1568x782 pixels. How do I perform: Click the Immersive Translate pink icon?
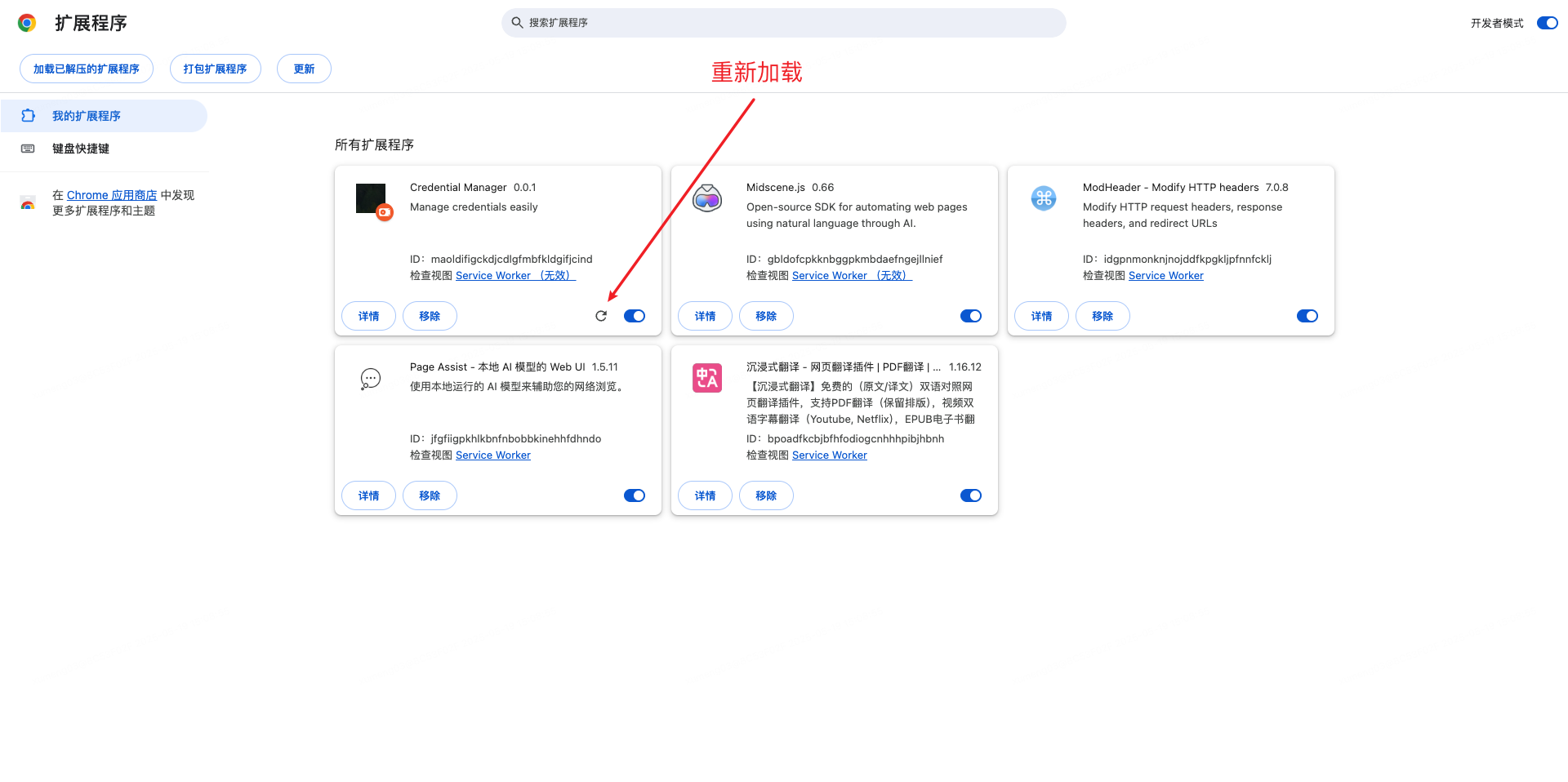click(707, 378)
